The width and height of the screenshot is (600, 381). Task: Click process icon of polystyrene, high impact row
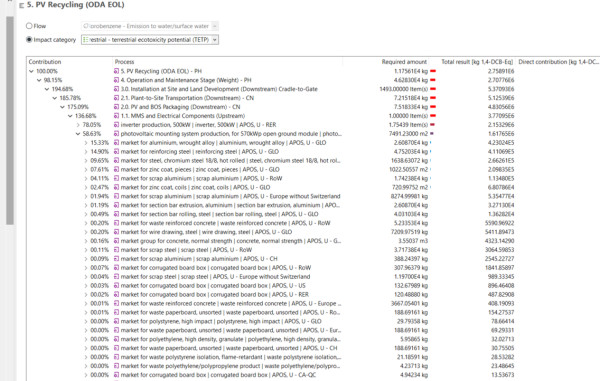(x=116, y=321)
